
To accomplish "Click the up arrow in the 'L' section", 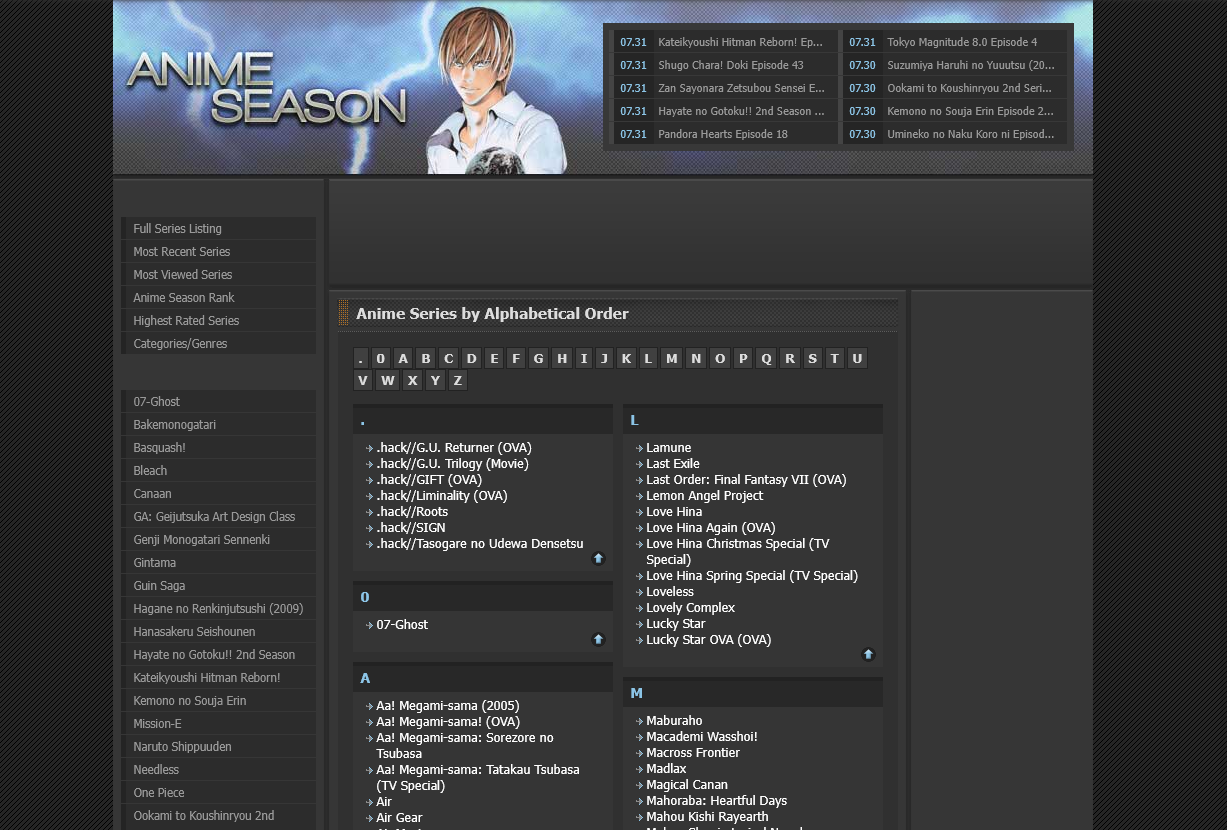I will 868,654.
